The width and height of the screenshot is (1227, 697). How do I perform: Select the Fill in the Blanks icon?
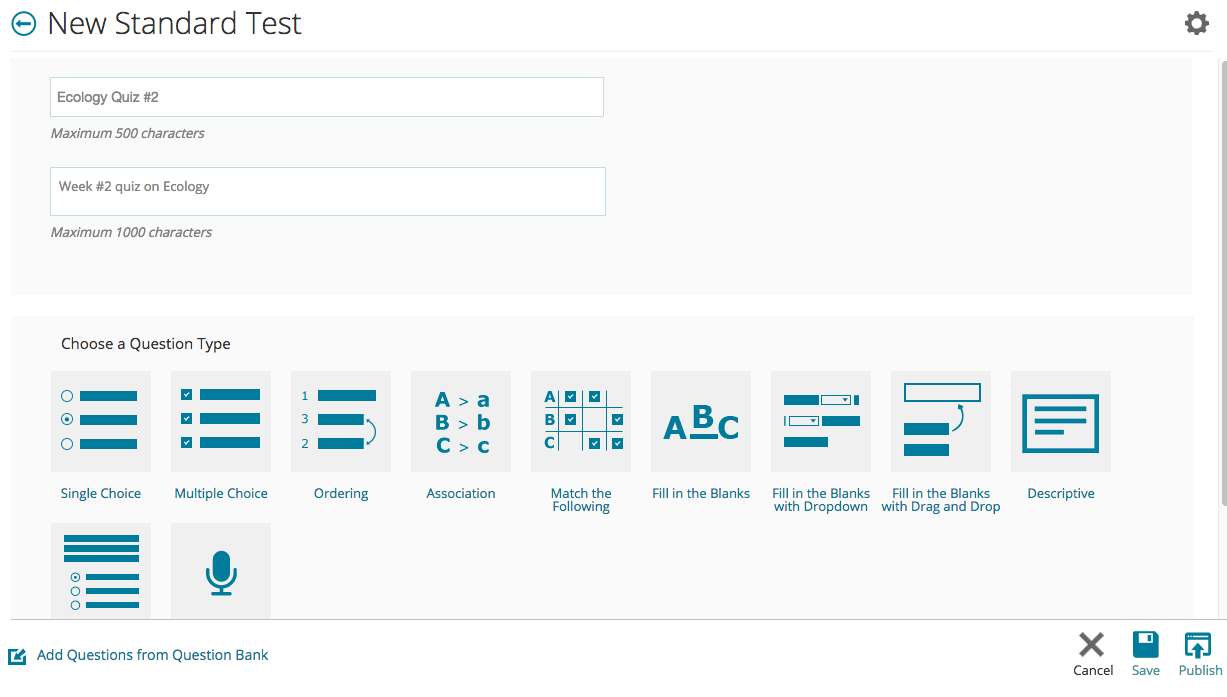701,421
